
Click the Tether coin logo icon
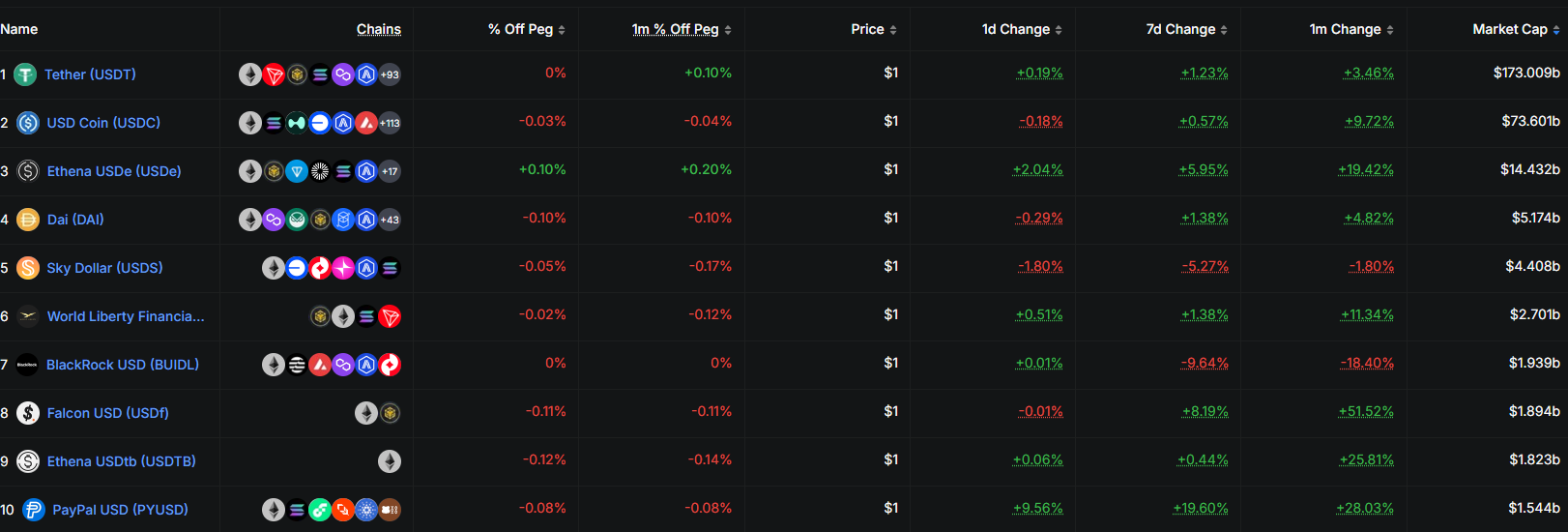click(x=25, y=74)
